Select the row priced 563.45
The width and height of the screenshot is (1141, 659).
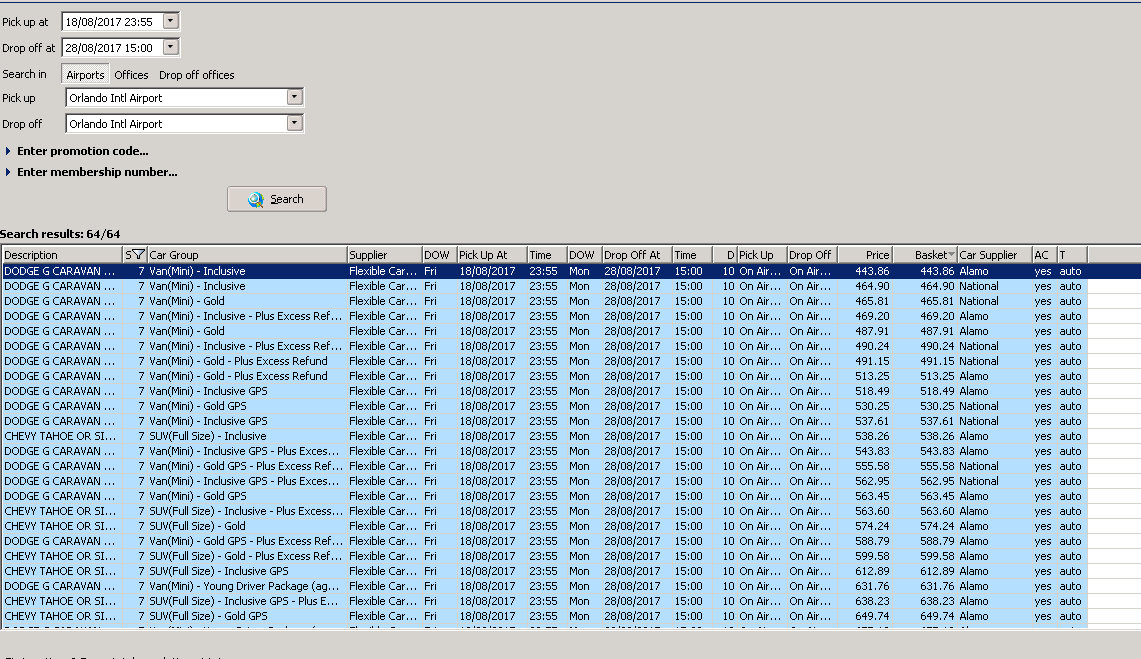tap(544, 496)
